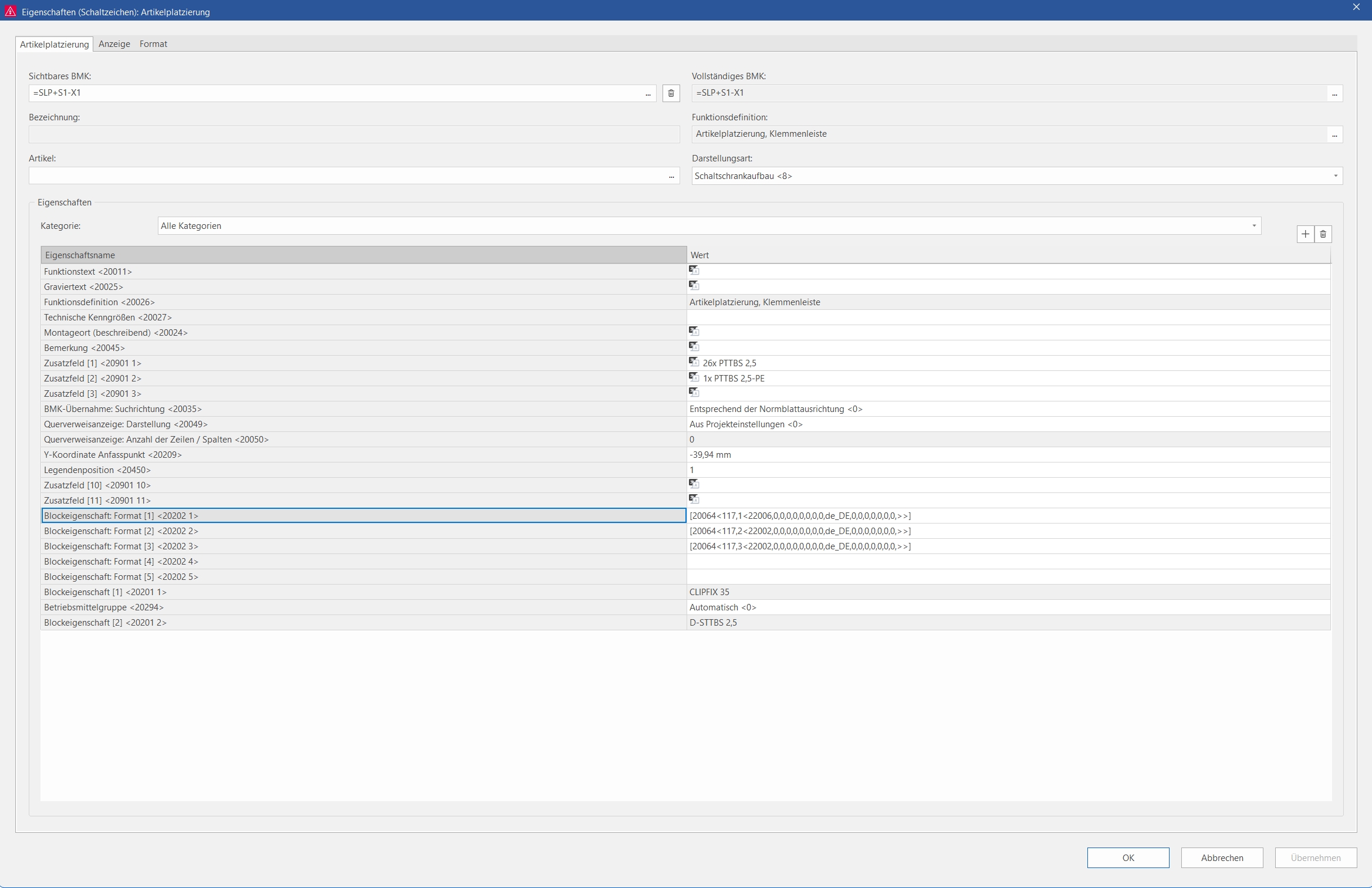Open ellipsis article selection for Artikel field

671,175
